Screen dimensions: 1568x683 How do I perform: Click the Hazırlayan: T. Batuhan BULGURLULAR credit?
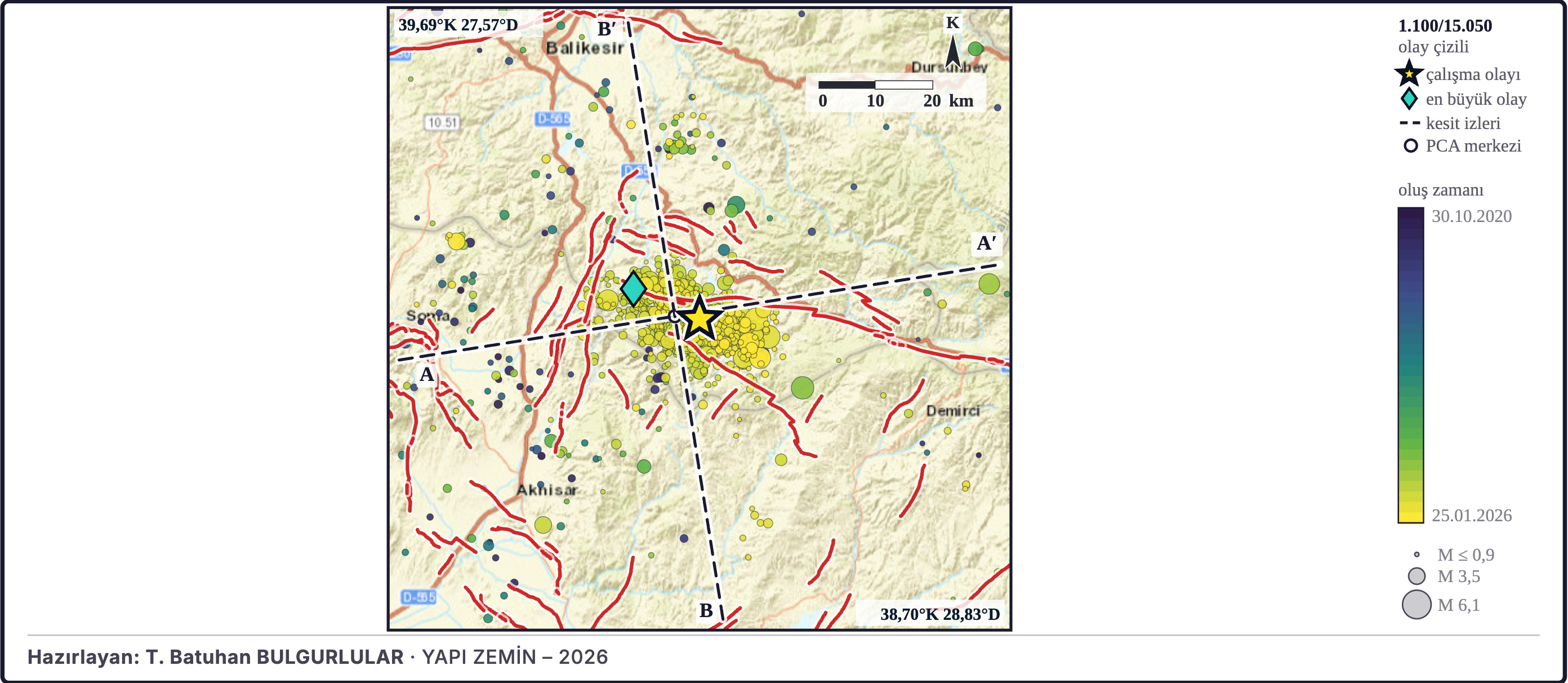[x=216, y=657]
